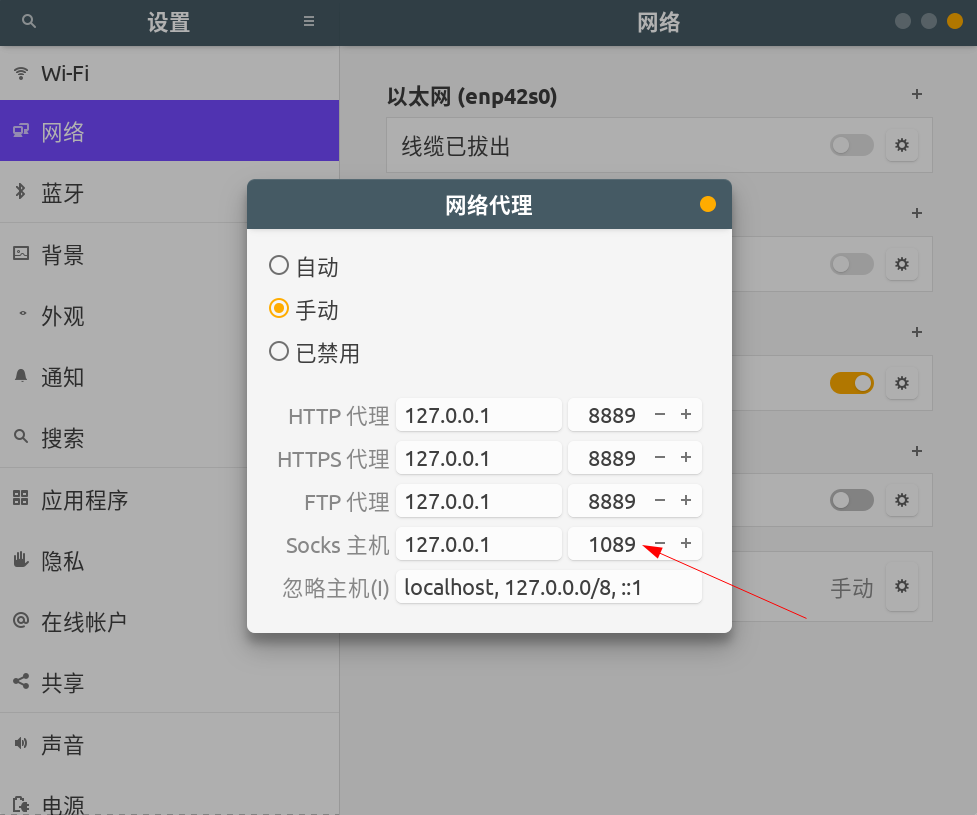The width and height of the screenshot is (977, 815).
Task: Toggle the enabled network connection switch
Action: pyautogui.click(x=851, y=382)
